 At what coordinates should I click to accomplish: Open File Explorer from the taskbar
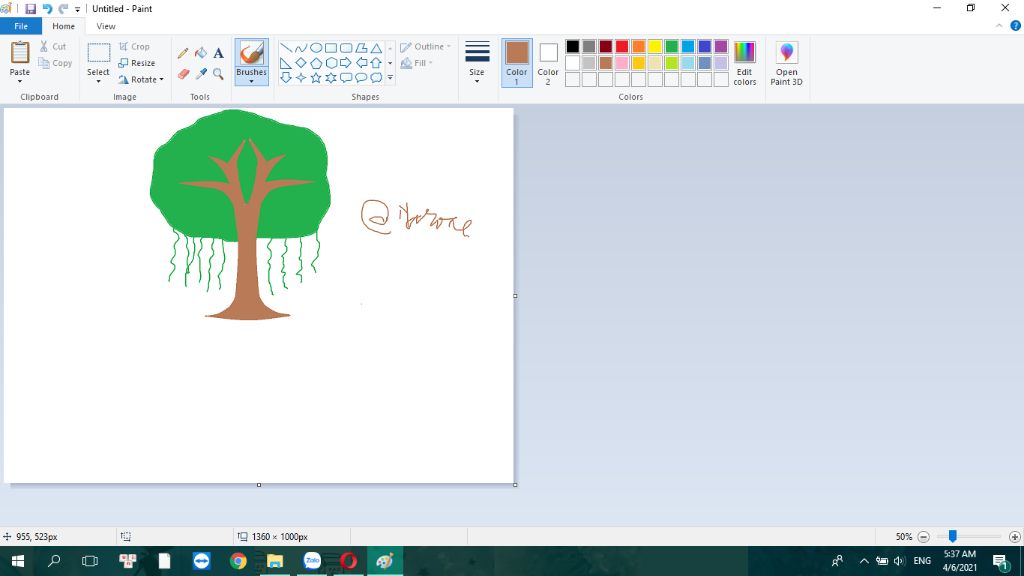tap(275, 561)
